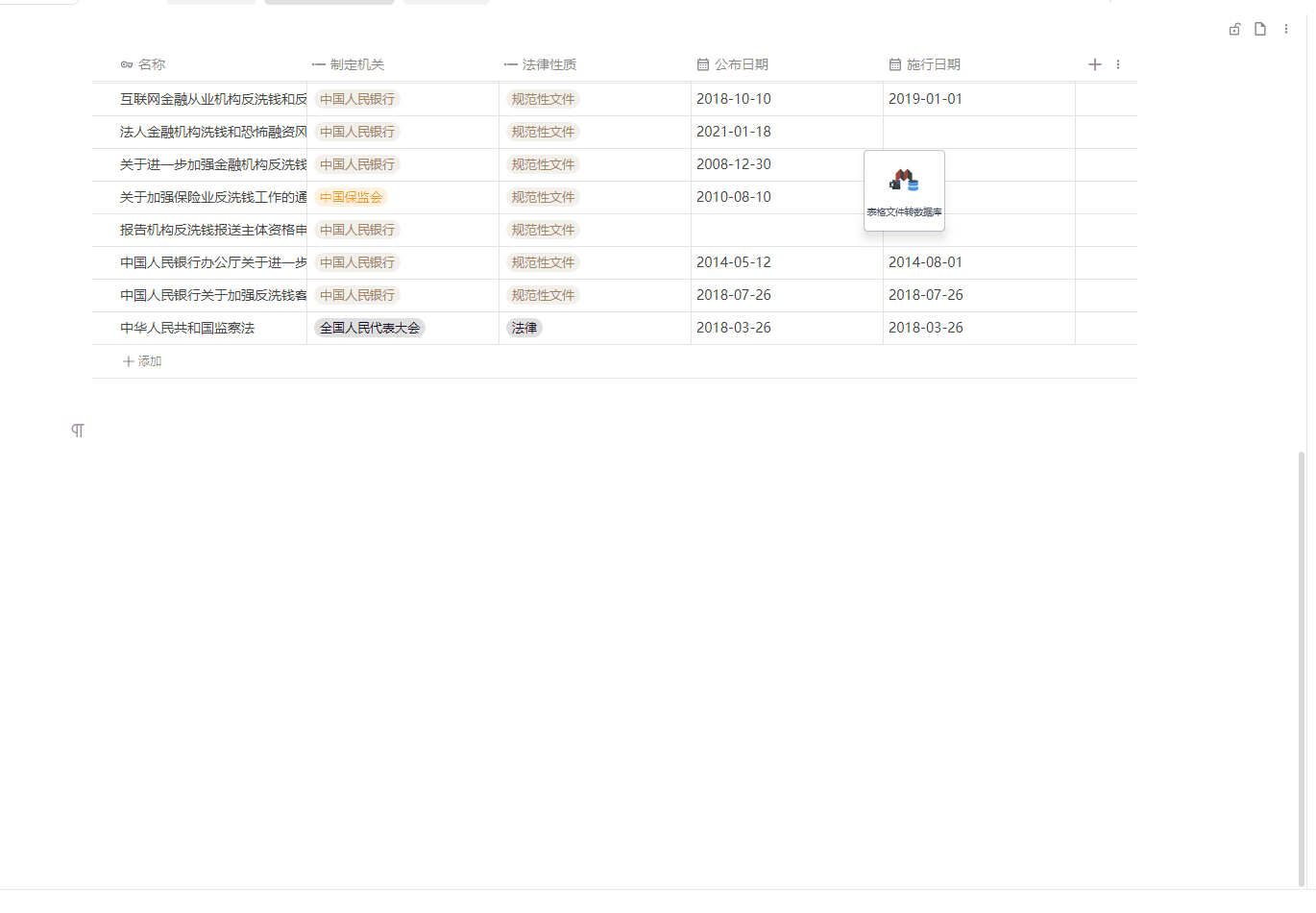Image resolution: width=1316 pixels, height=913 pixels.
Task: Click the 法律 tag in the 监察法 row
Action: (x=524, y=328)
